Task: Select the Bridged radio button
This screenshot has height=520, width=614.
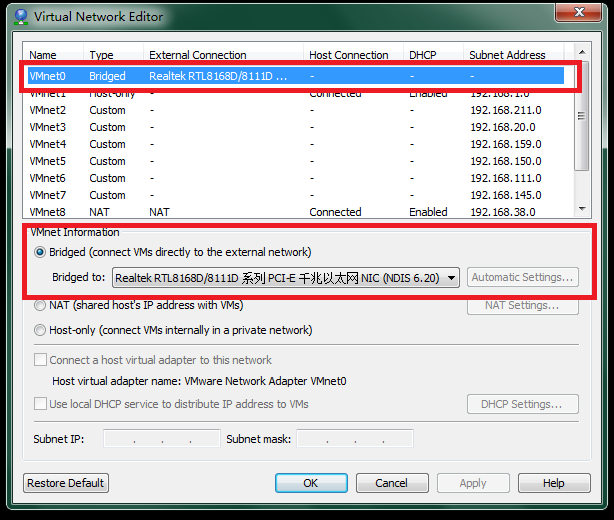Action: coord(40,252)
